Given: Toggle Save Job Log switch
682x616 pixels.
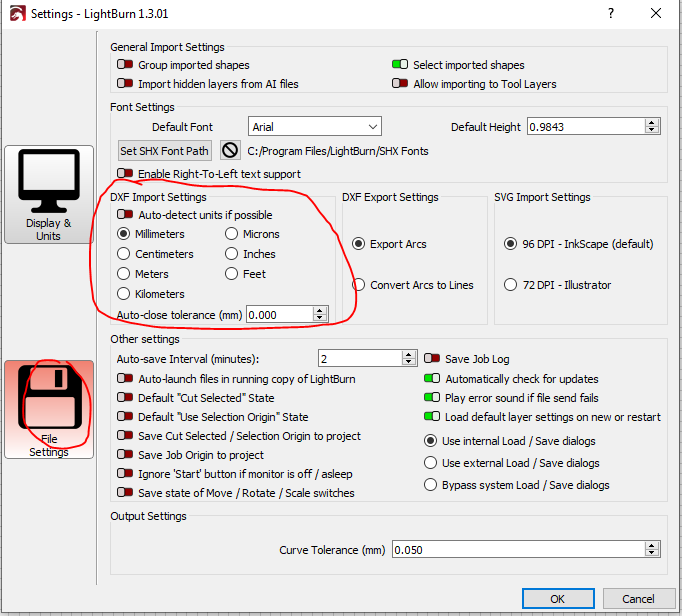Looking at the screenshot, I should [x=432, y=358].
